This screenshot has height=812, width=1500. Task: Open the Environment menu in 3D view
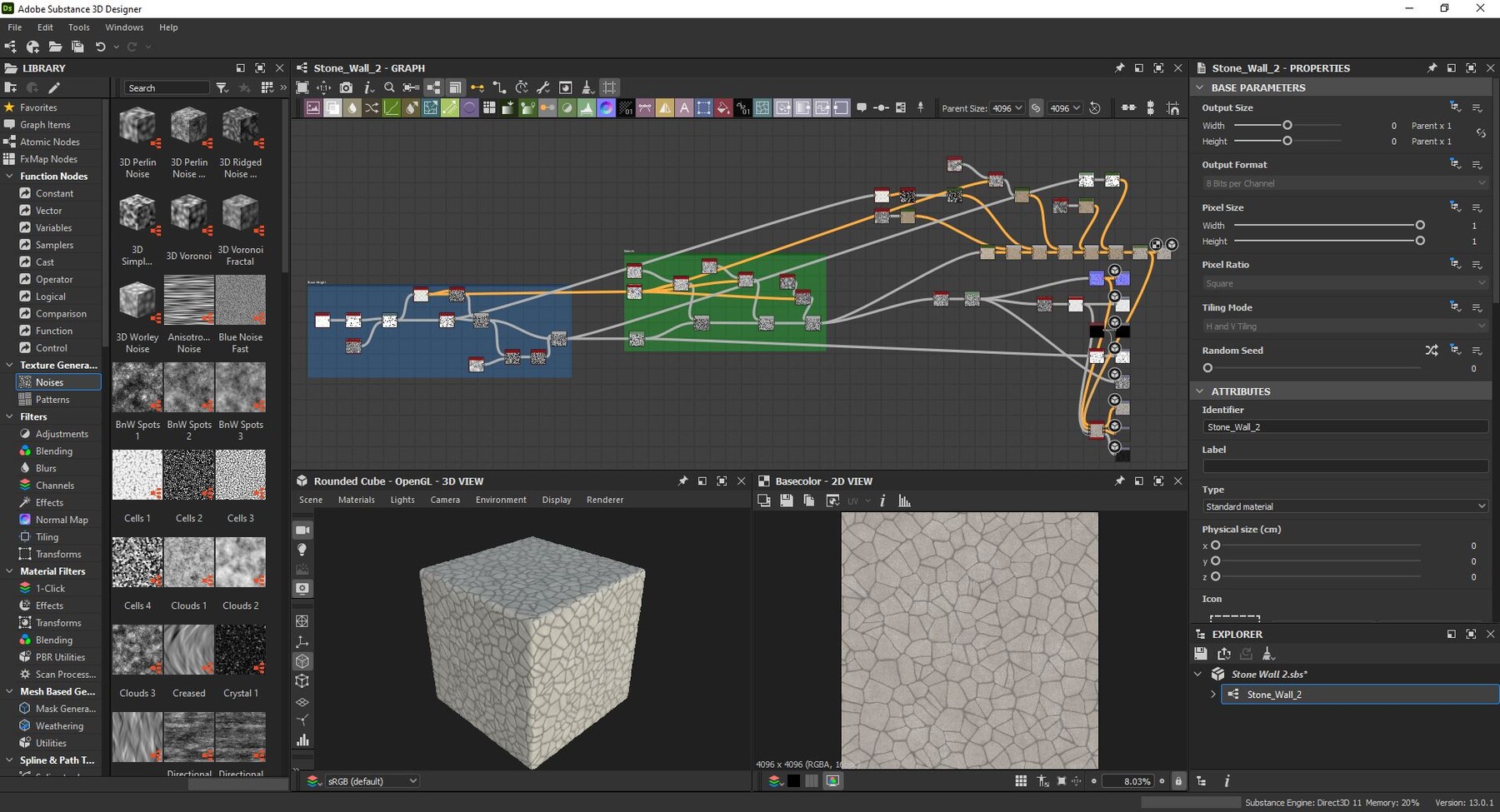pyautogui.click(x=501, y=500)
